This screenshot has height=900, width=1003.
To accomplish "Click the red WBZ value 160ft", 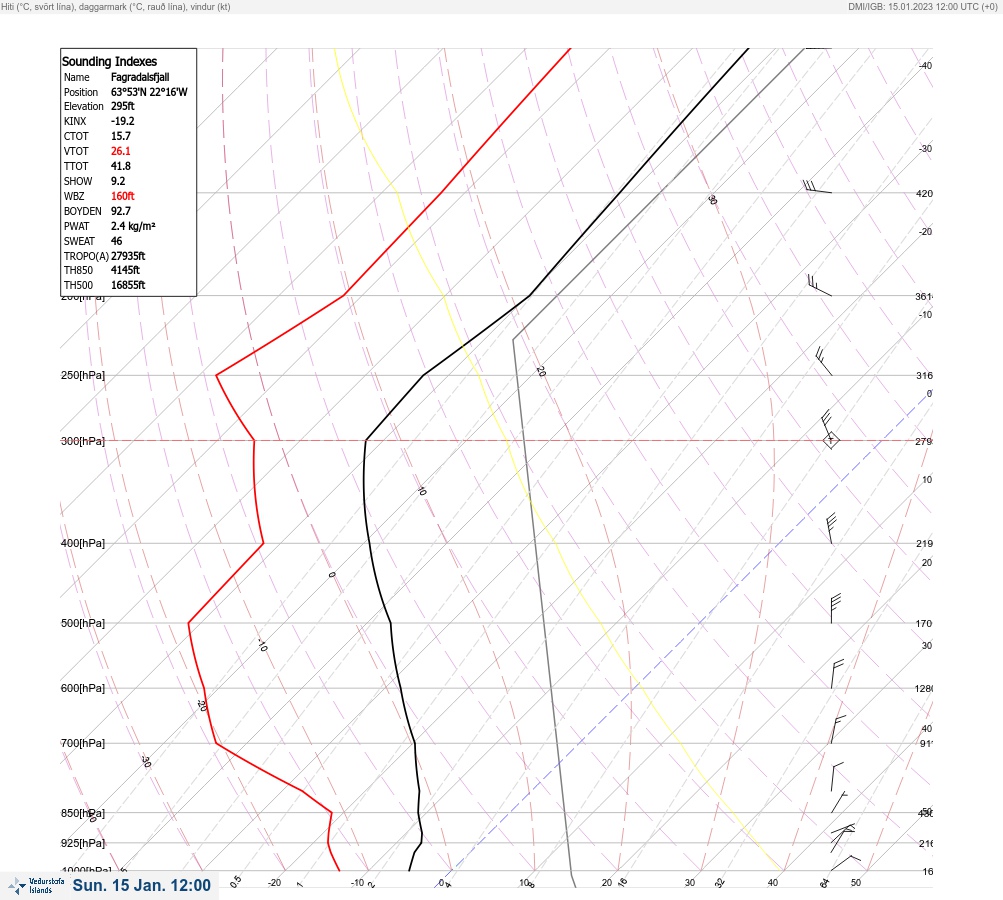I will [123, 196].
